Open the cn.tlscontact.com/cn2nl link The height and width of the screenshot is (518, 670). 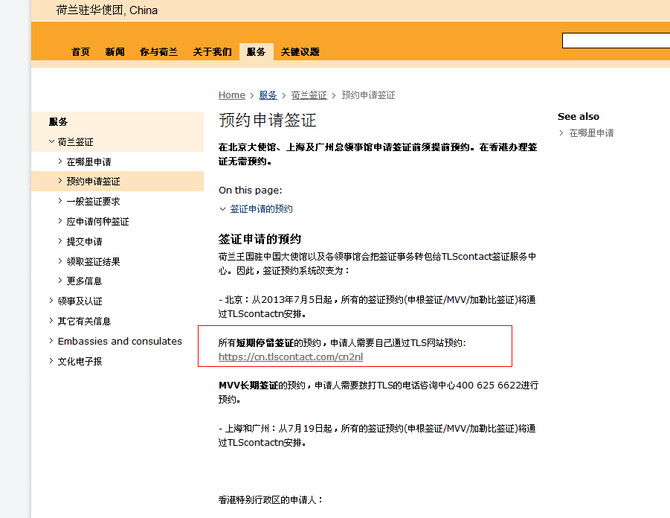tap(291, 357)
